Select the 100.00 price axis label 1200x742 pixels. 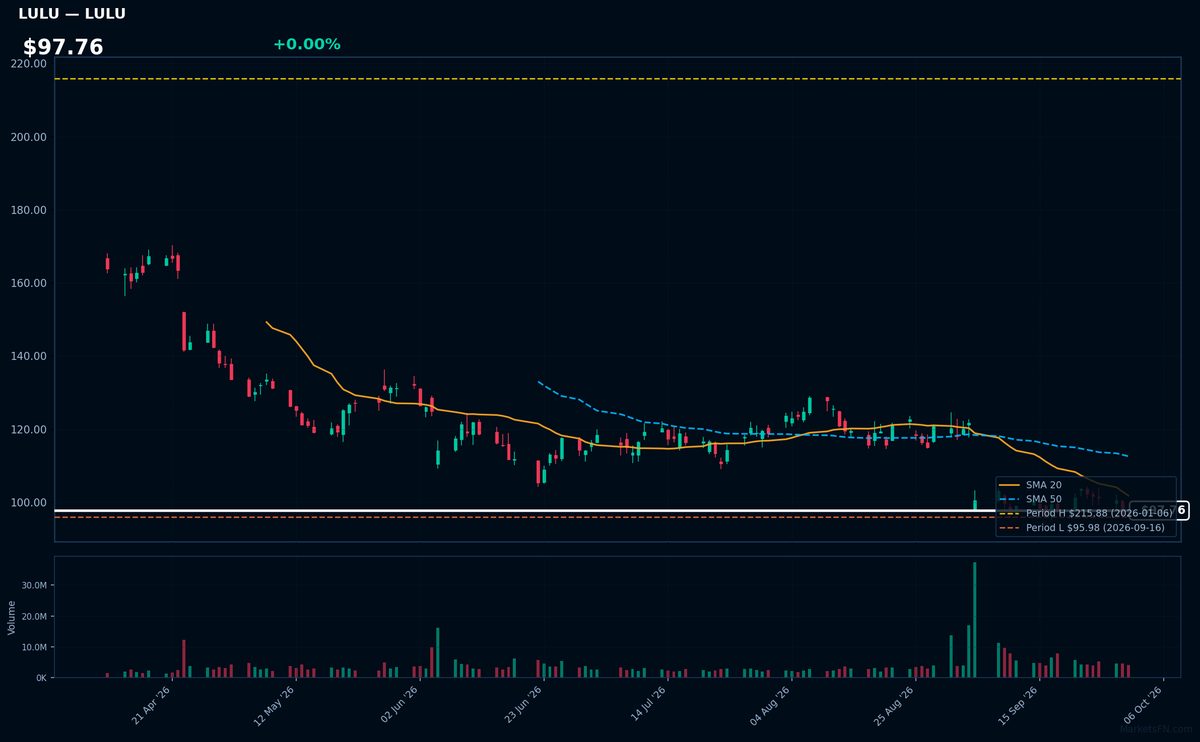tap(29, 503)
